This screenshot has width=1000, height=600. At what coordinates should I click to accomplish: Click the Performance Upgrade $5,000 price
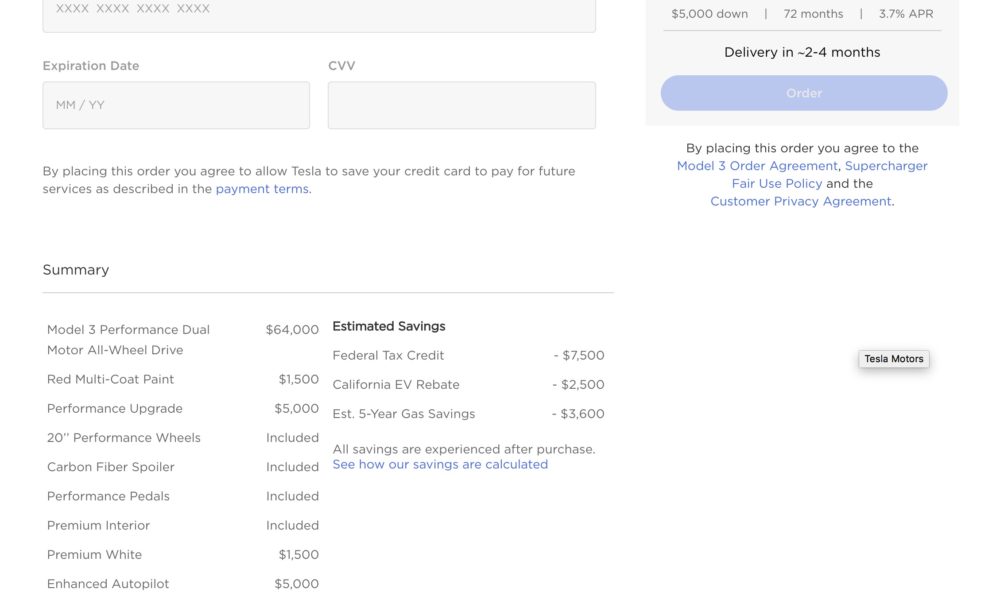[297, 409]
